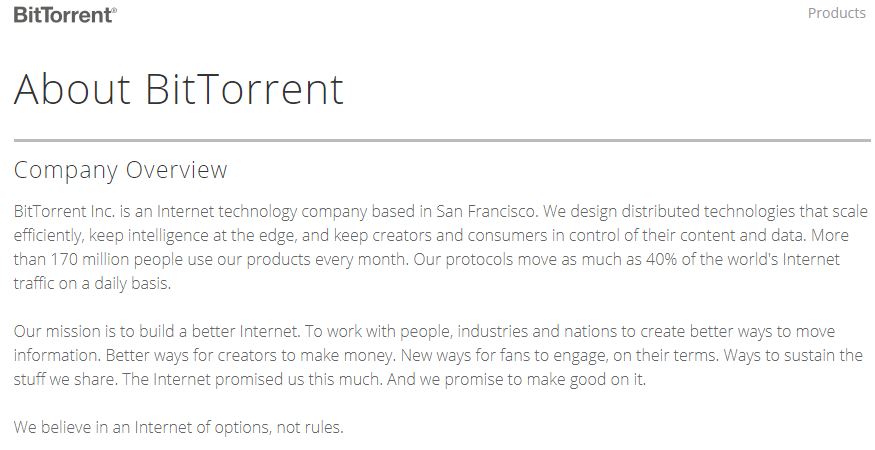Viewport: 875px width, 450px height.
Task: Click the gray horizontal divider line
Action: tap(442, 140)
